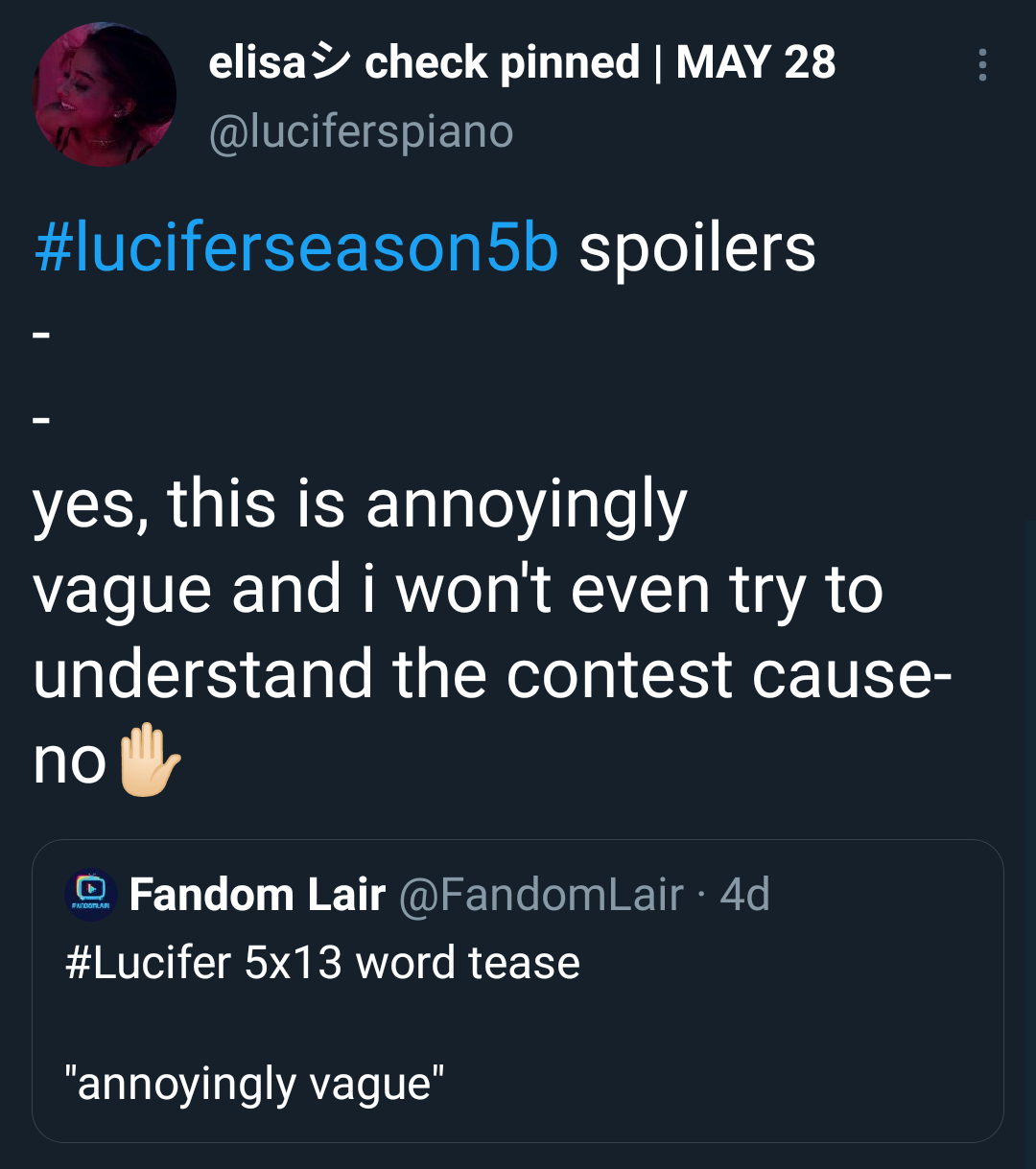Click the 4d timestamp on quoted tweet

(744, 895)
